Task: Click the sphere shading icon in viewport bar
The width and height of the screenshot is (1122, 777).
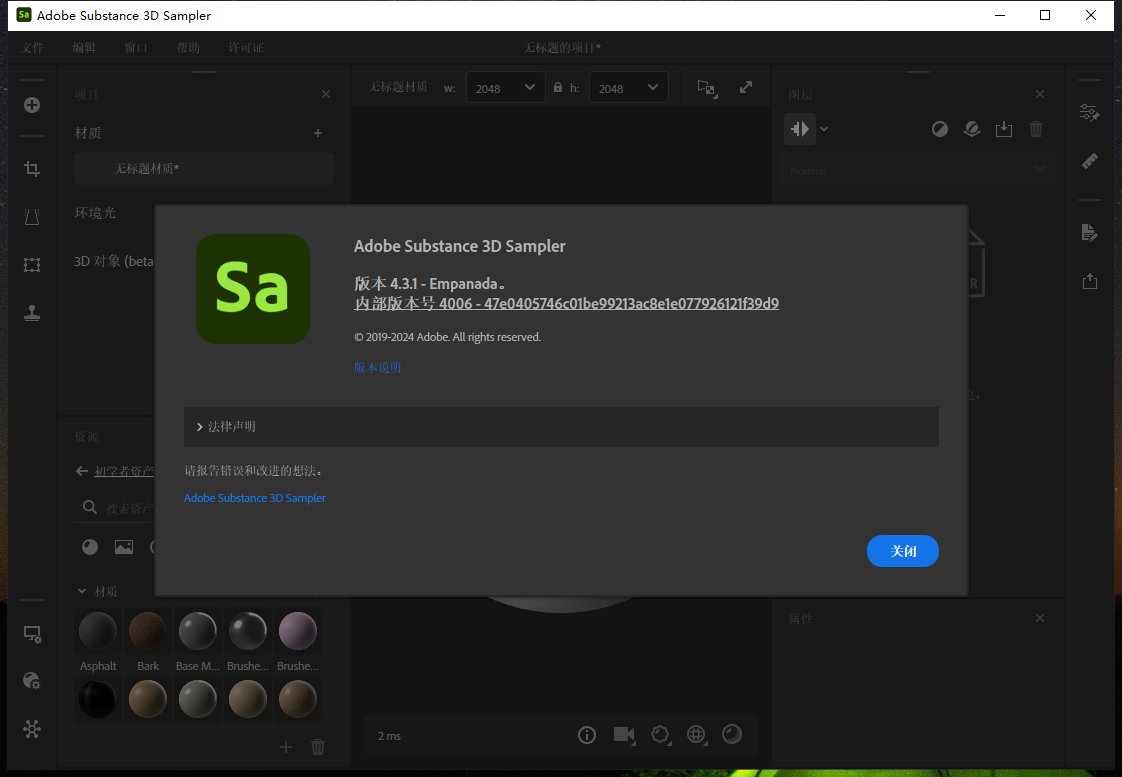Action: tap(732, 734)
